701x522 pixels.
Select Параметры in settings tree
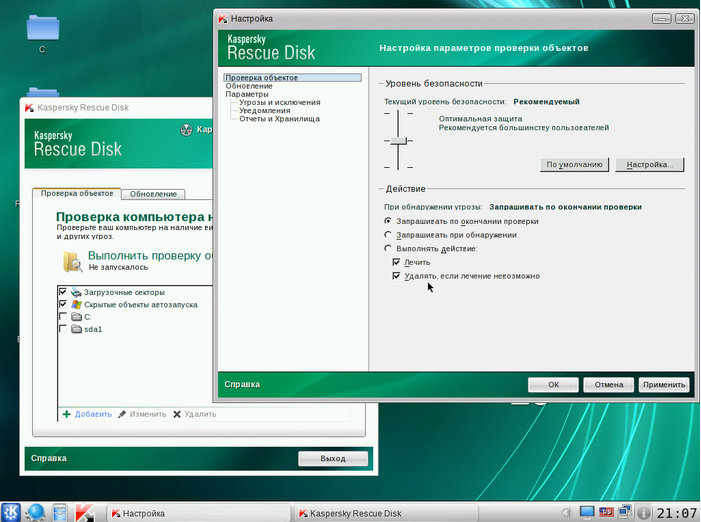point(247,94)
